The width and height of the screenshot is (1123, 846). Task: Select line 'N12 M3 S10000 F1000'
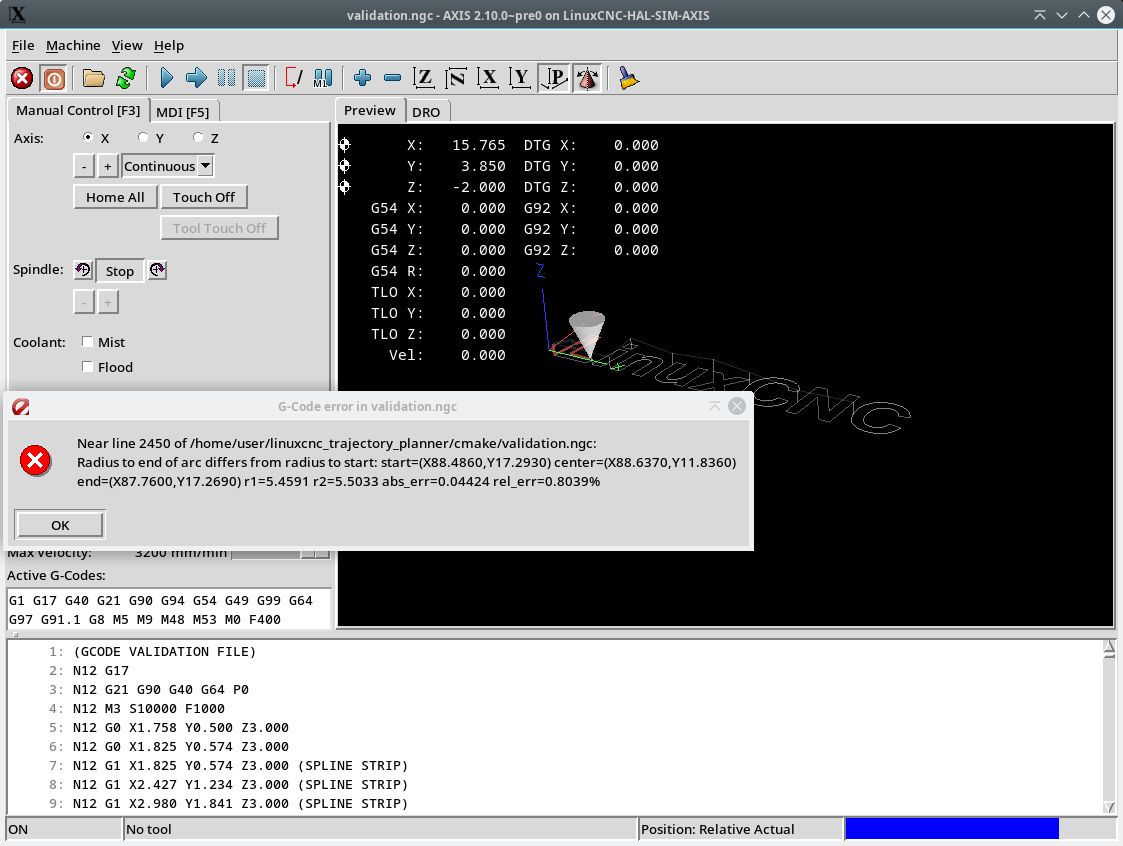click(148, 708)
